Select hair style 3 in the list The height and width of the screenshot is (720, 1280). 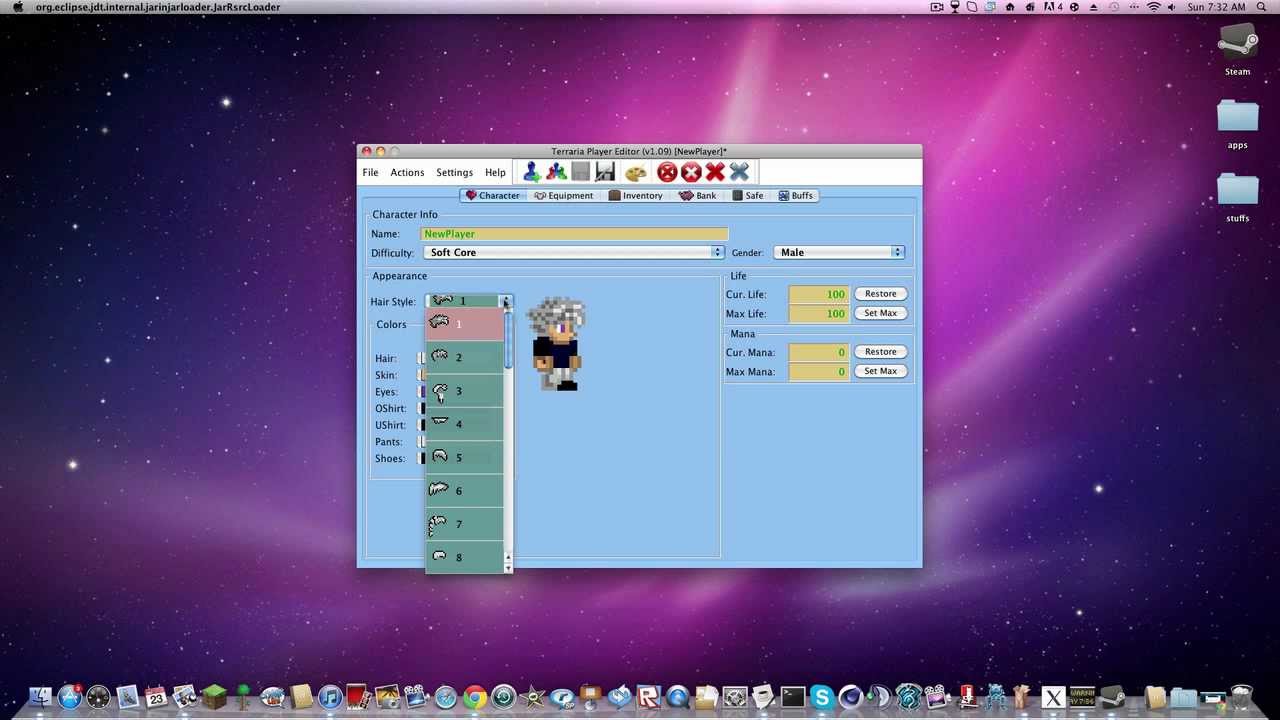[x=465, y=391]
